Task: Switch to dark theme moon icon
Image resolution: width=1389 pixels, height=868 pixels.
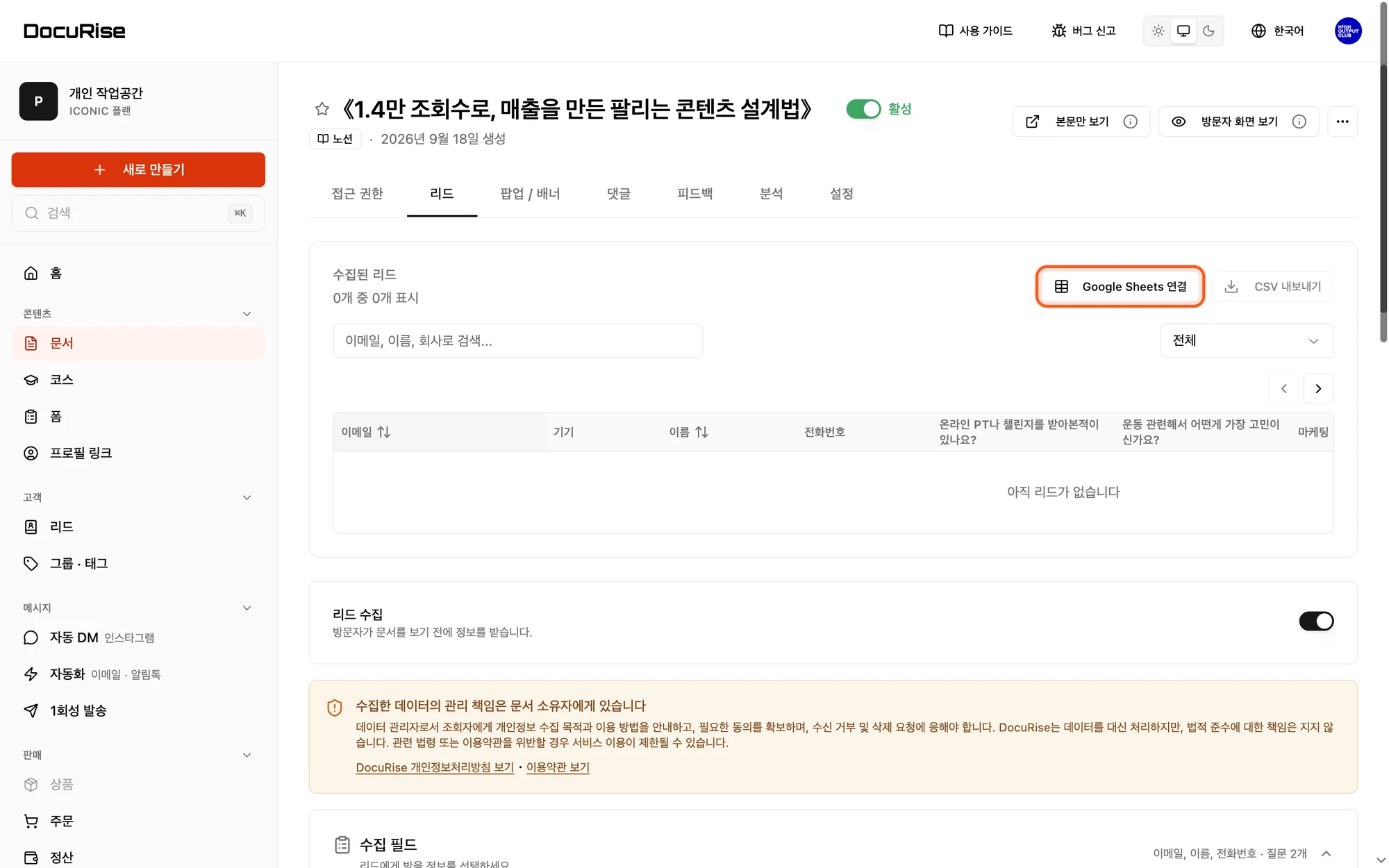Action: pyautogui.click(x=1208, y=31)
